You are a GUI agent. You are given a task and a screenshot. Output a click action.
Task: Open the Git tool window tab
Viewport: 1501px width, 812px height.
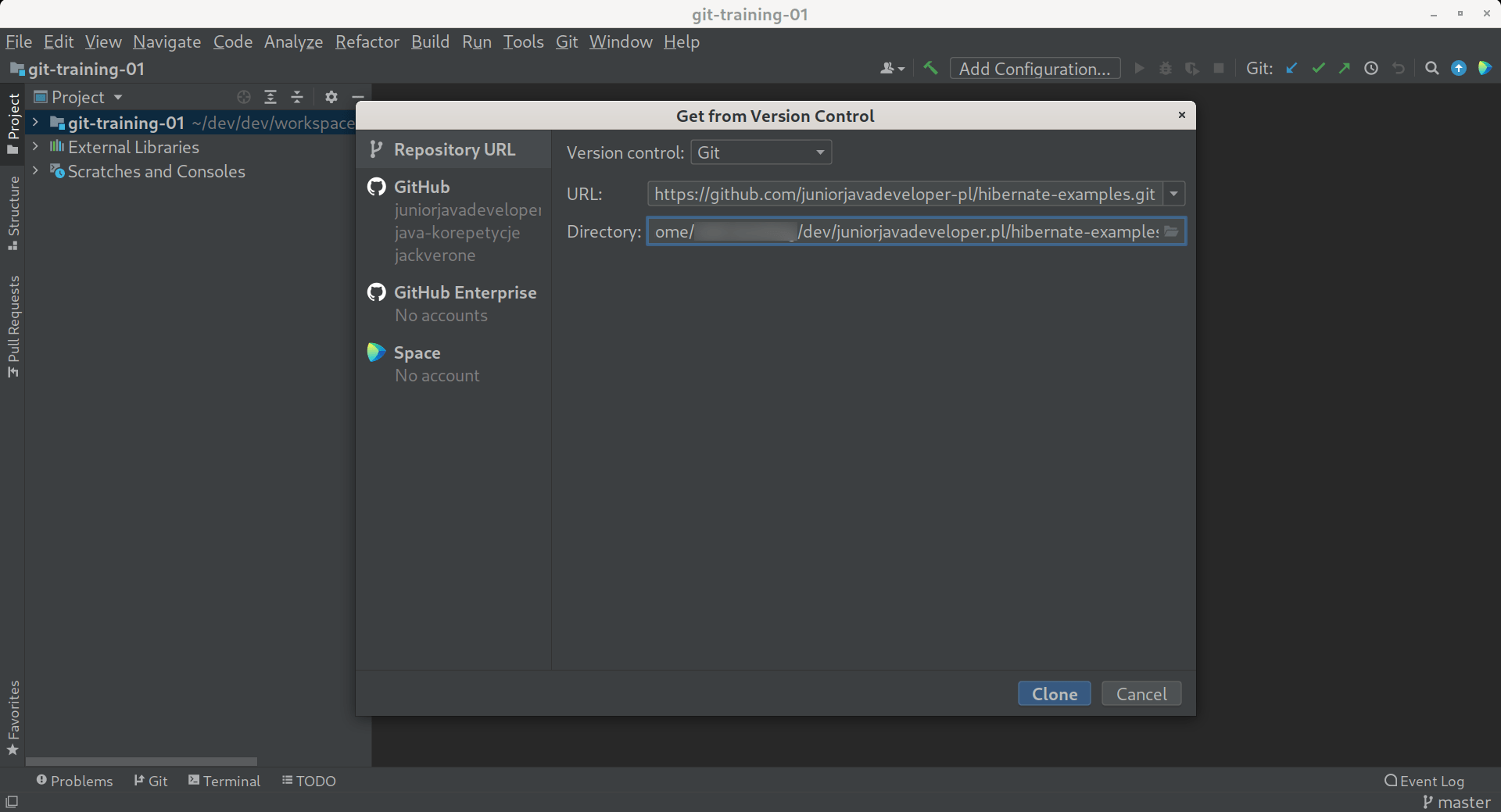(150, 781)
